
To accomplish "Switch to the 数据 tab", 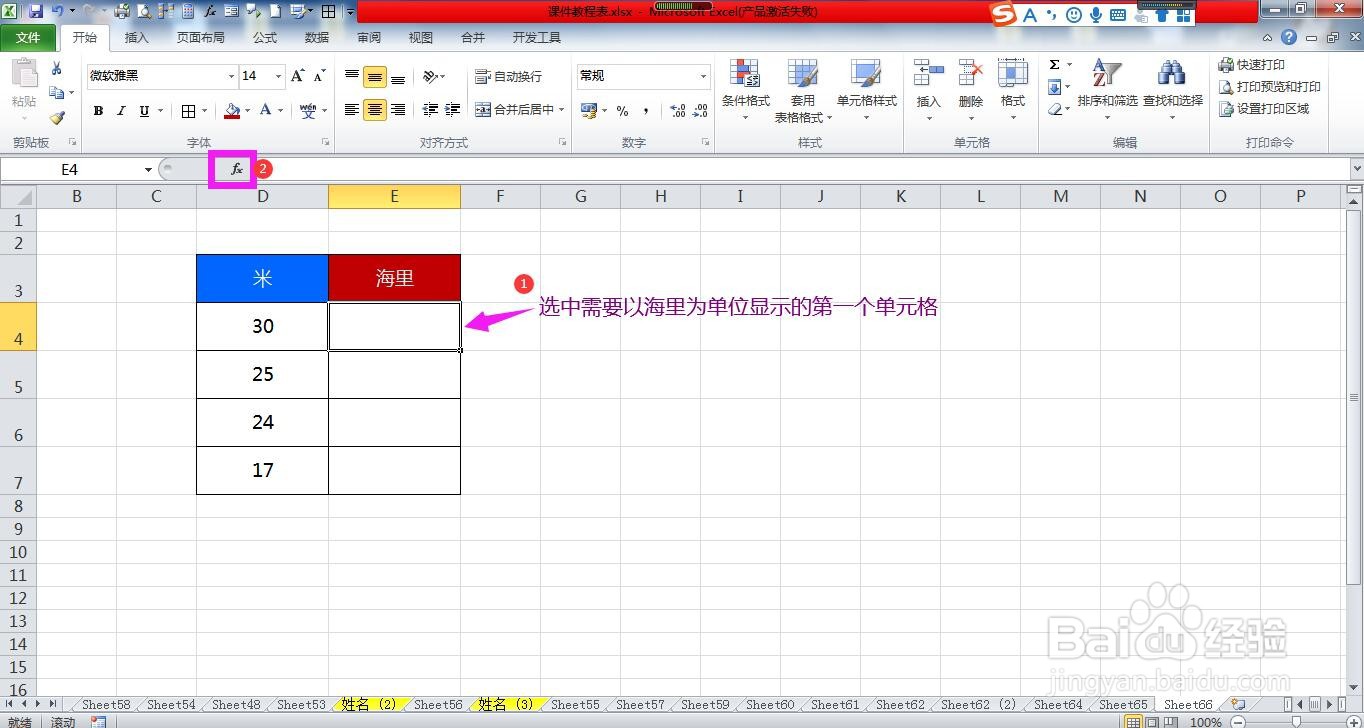I will (317, 37).
